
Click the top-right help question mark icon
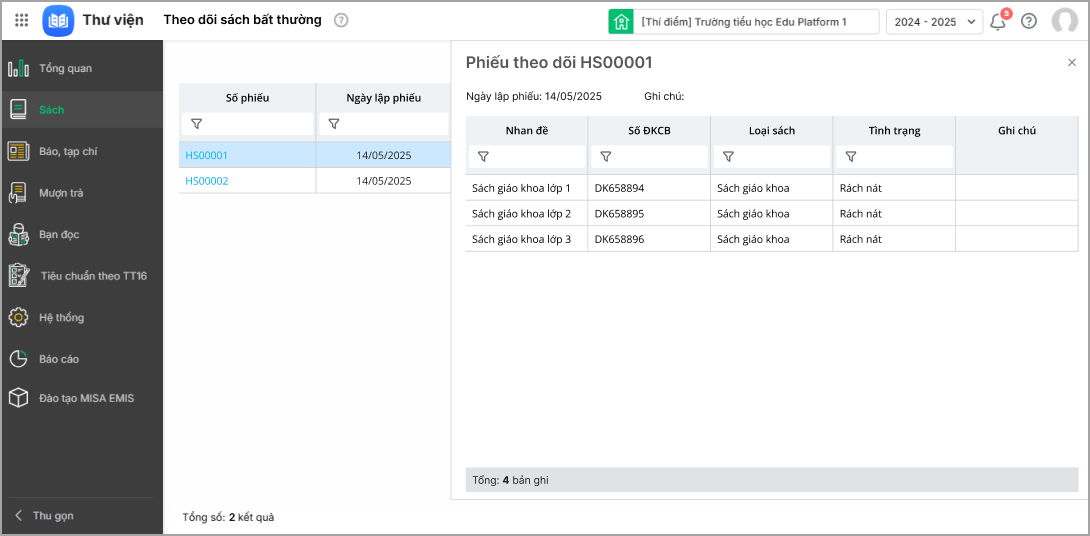[x=1029, y=21]
